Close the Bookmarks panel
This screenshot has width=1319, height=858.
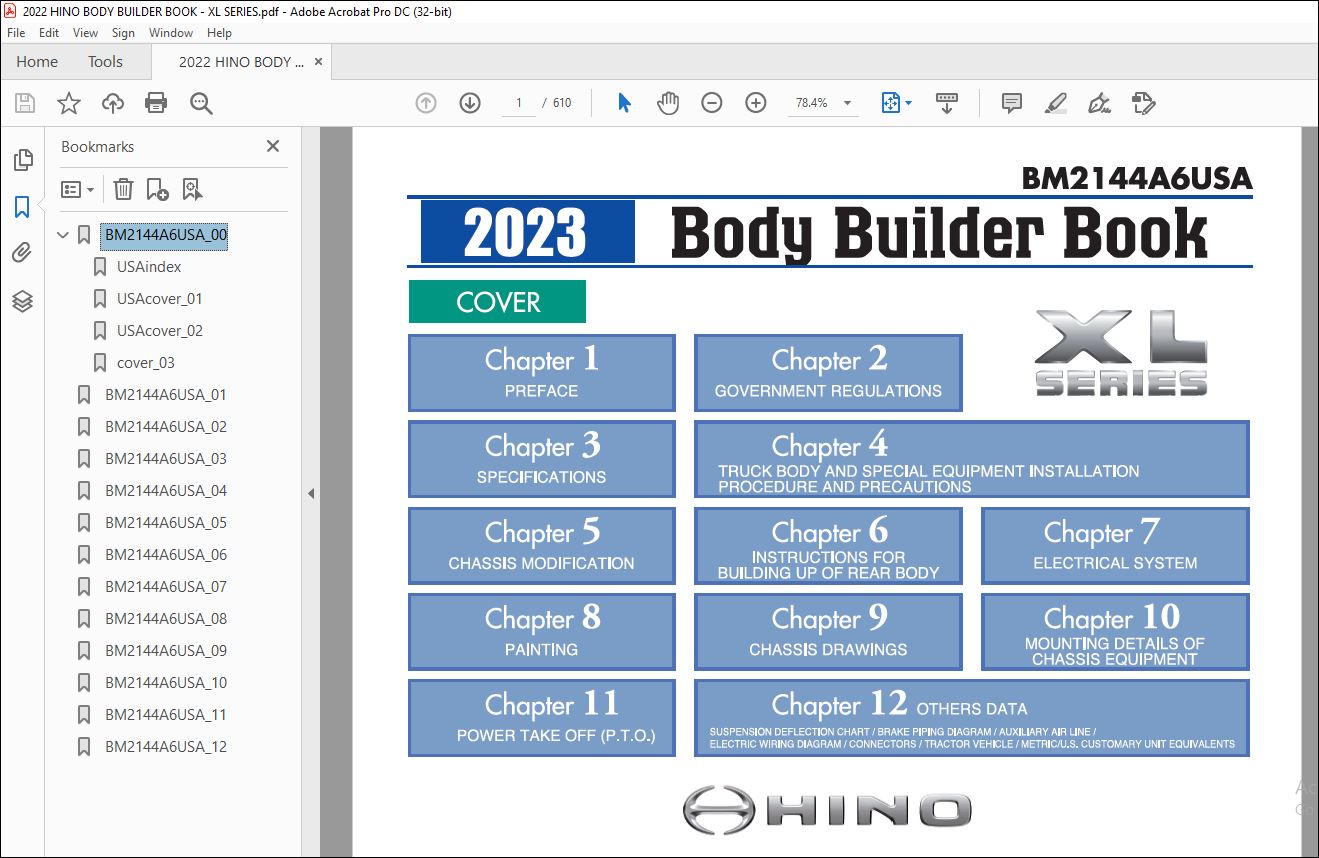click(273, 146)
